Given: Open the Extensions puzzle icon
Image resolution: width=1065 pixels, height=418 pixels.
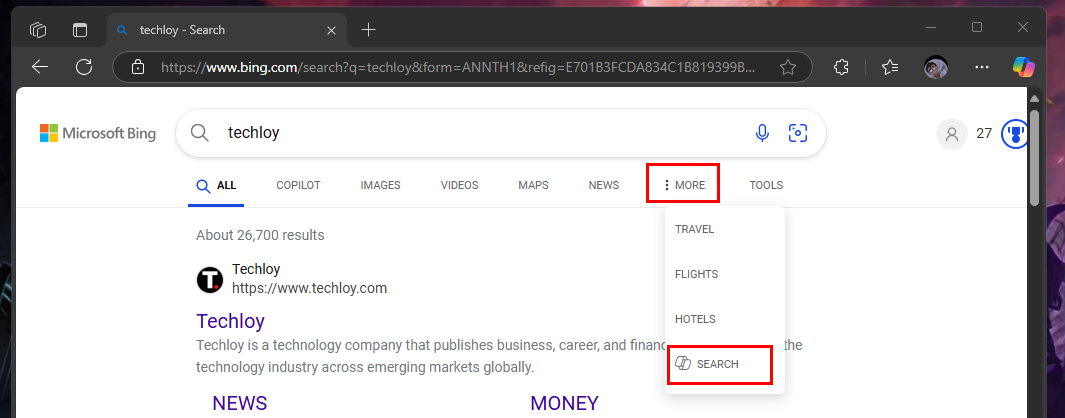Looking at the screenshot, I should tap(841, 67).
